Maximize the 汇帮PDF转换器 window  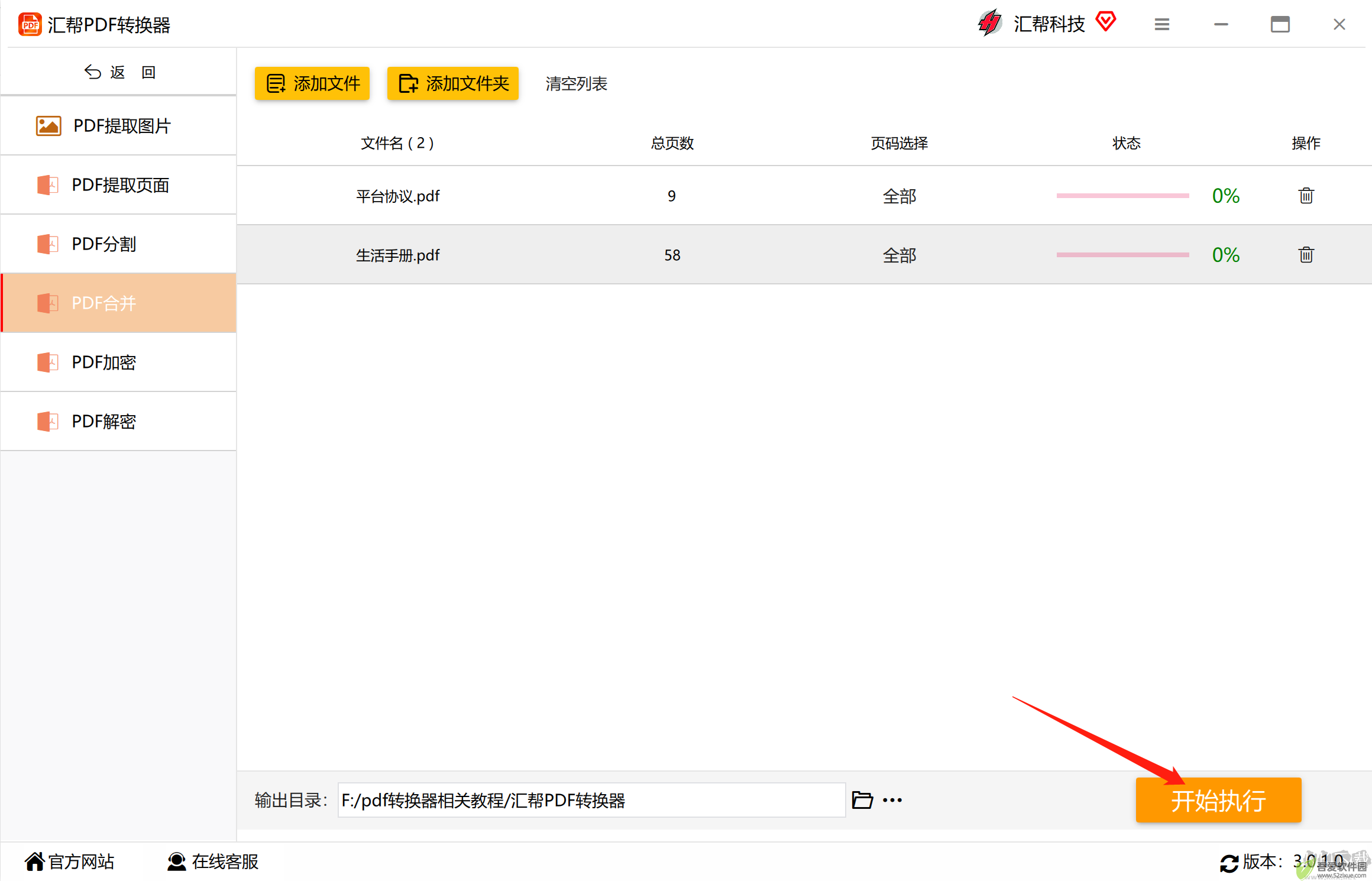pos(1280,24)
